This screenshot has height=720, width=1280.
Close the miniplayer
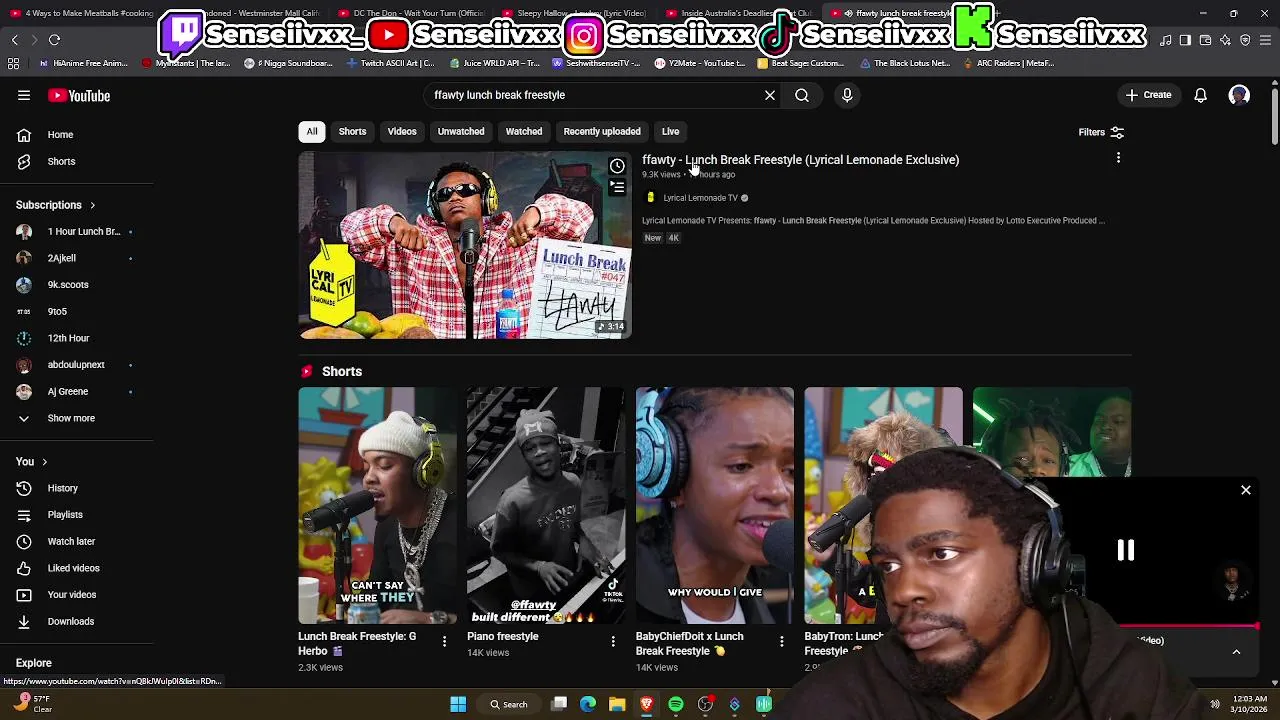pos(1246,490)
